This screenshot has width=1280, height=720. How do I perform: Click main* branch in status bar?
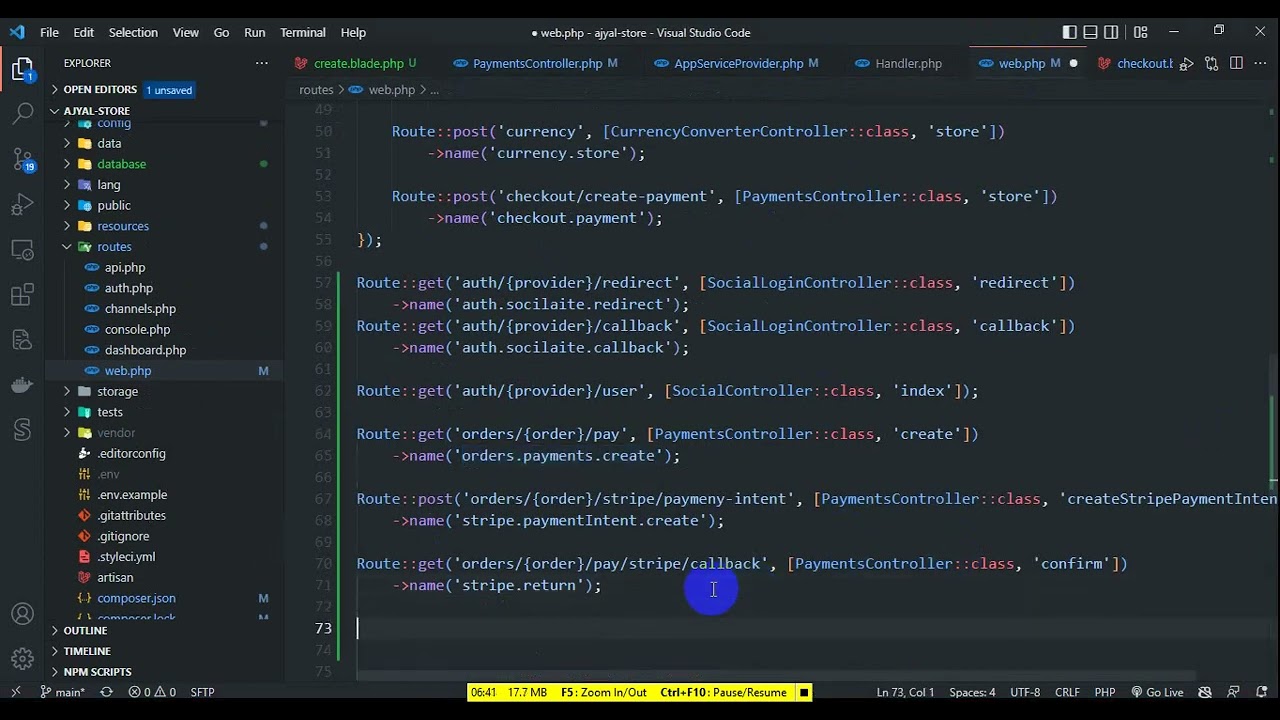point(62,692)
